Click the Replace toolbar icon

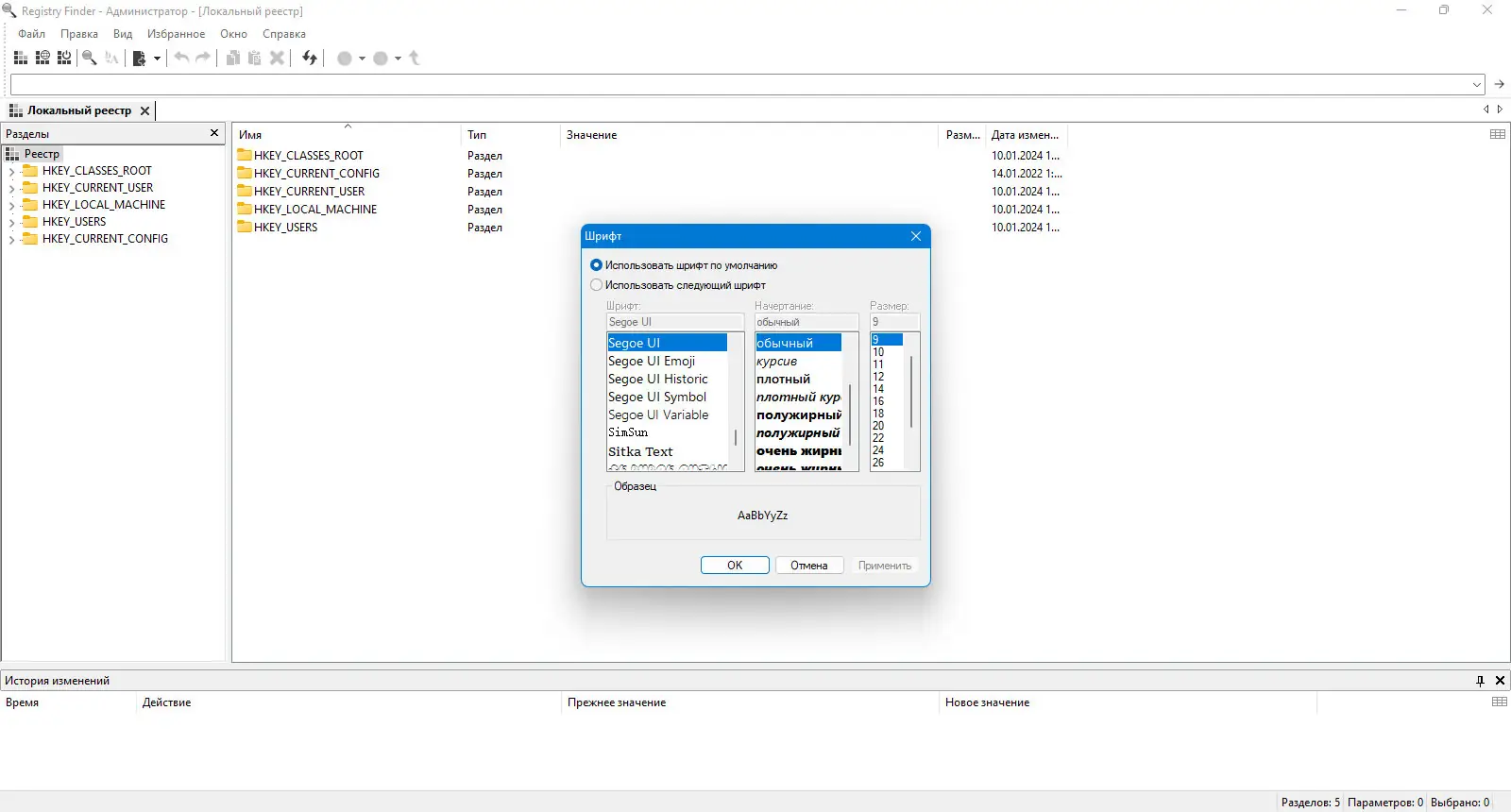coord(111,59)
